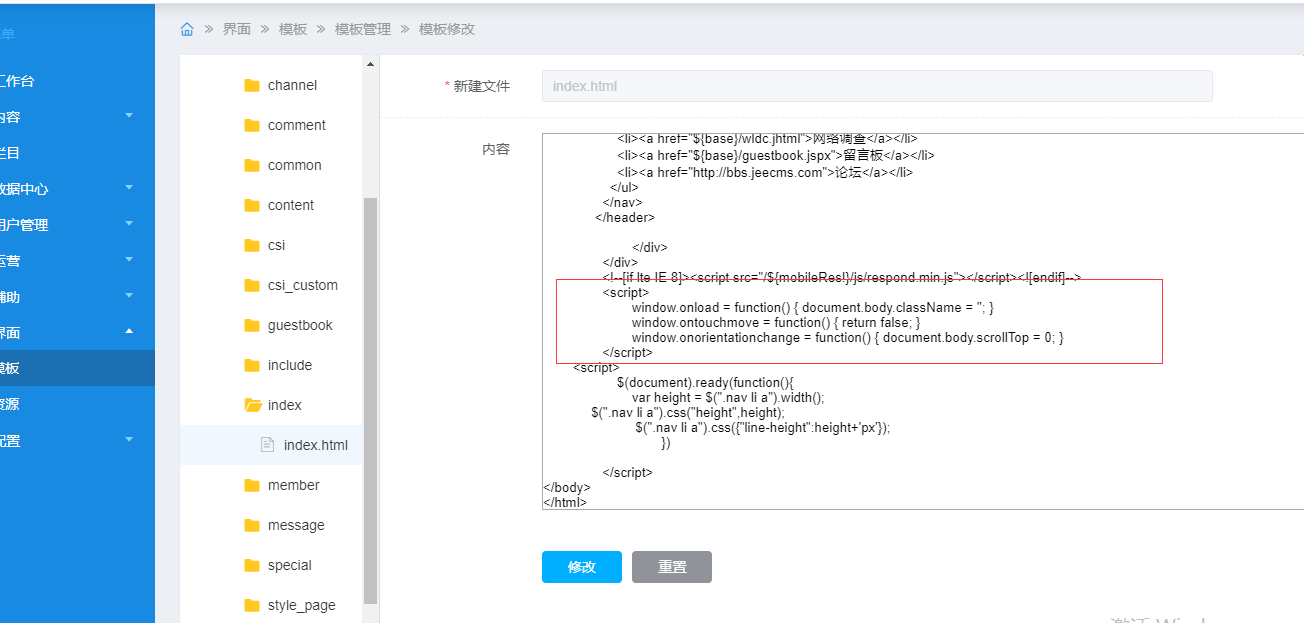Open the style_page folder icon
This screenshot has width=1304, height=623.
point(252,605)
